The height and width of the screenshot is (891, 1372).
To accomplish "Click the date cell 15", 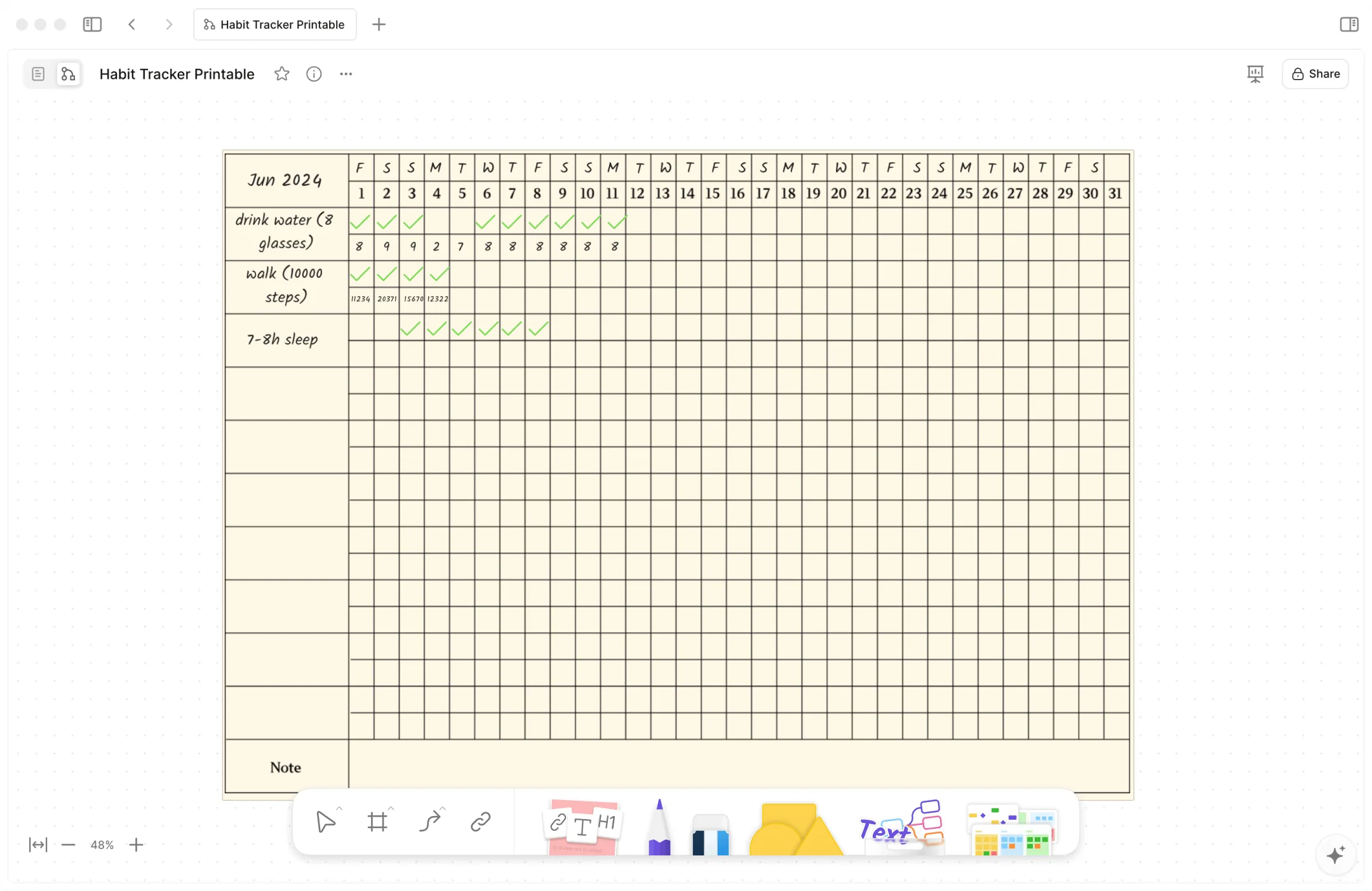I will coord(713,193).
